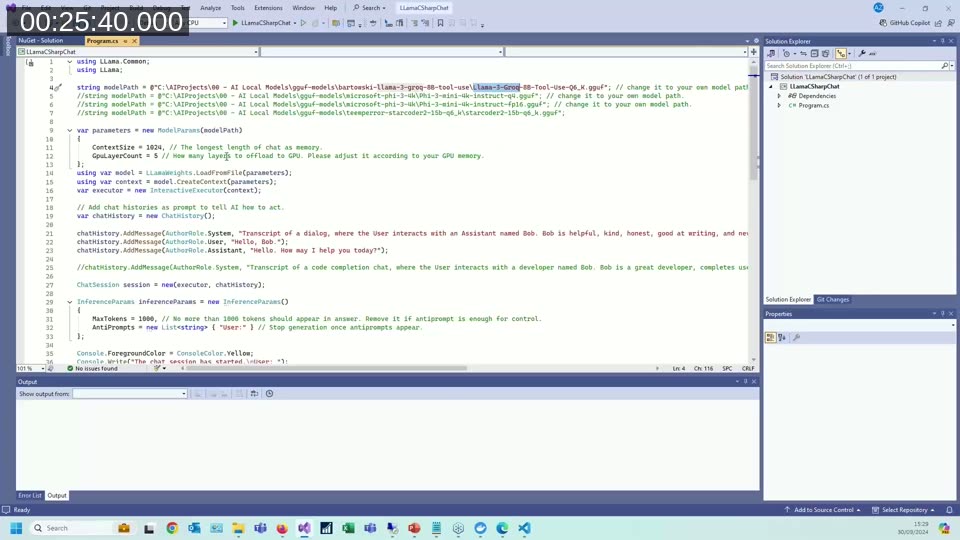Toggle the highlighted Git view button in Solution Explorer
This screenshot has height=540, width=960.
[841, 54]
